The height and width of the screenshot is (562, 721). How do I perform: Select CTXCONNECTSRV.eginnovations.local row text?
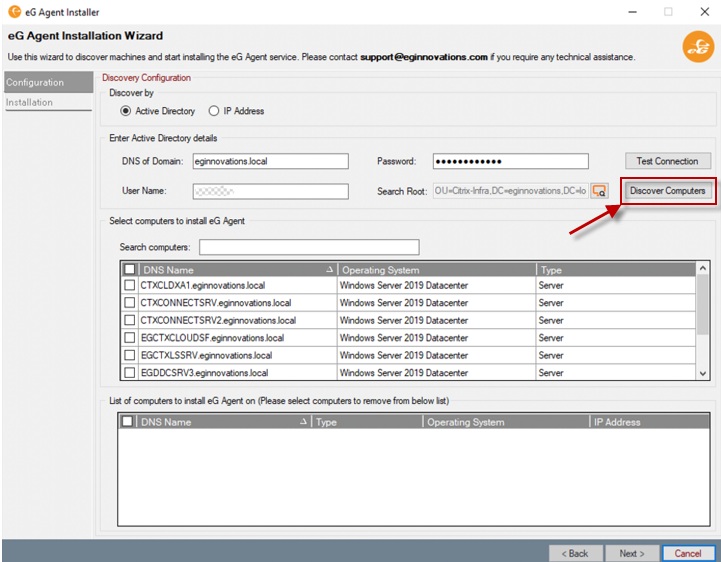tap(216, 303)
